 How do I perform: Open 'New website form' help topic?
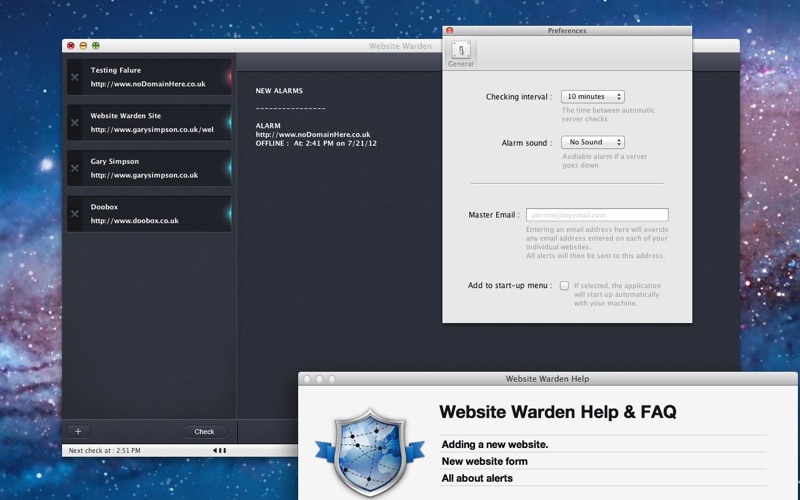pos(485,461)
